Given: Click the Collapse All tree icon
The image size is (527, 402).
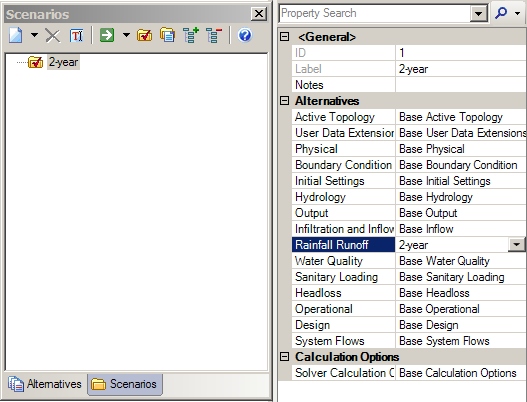Looking at the screenshot, I should click(x=214, y=35).
